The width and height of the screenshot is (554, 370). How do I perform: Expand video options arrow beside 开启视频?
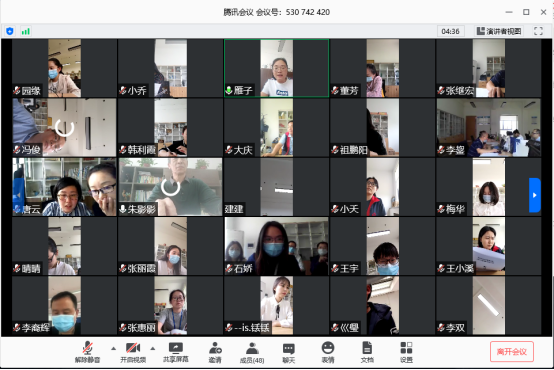pyautogui.click(x=153, y=348)
